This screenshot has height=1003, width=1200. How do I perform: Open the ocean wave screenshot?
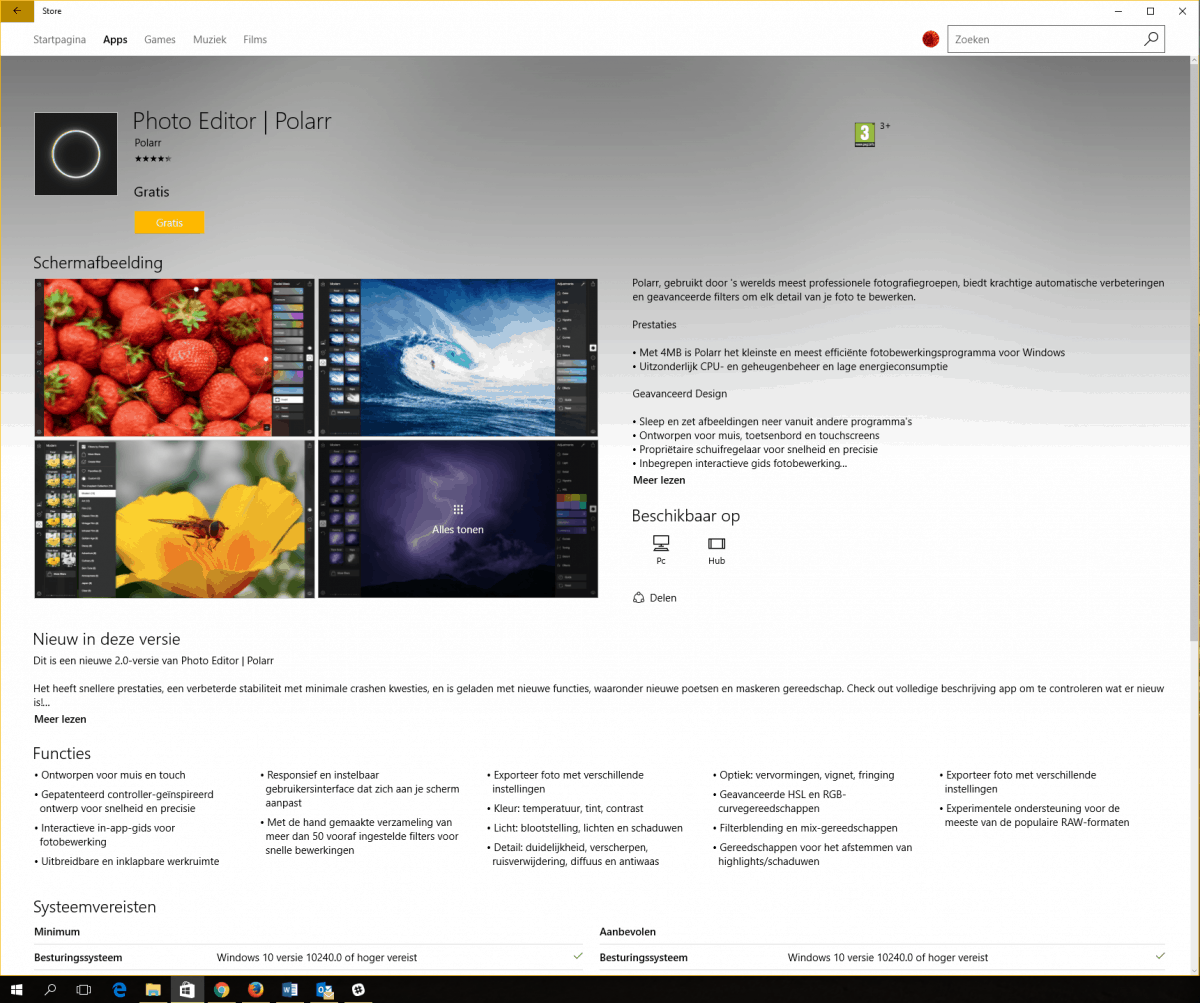(x=458, y=358)
